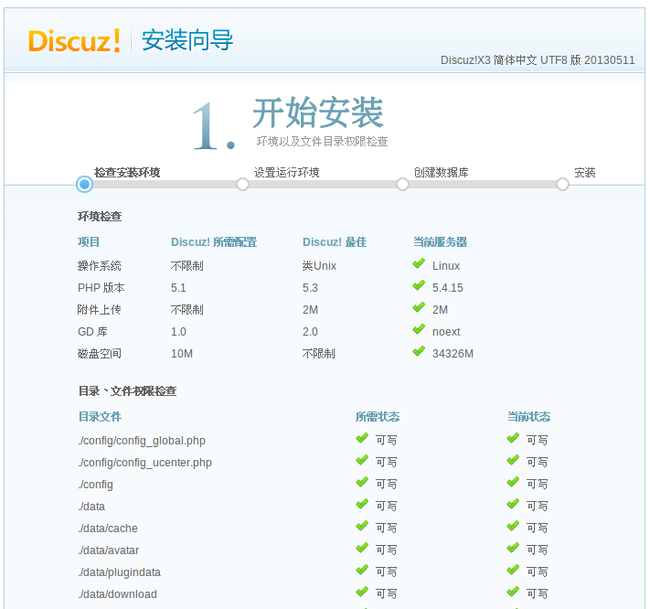
Task: Click current-status check for ./config/config_ucenter.php
Action: (x=513, y=460)
